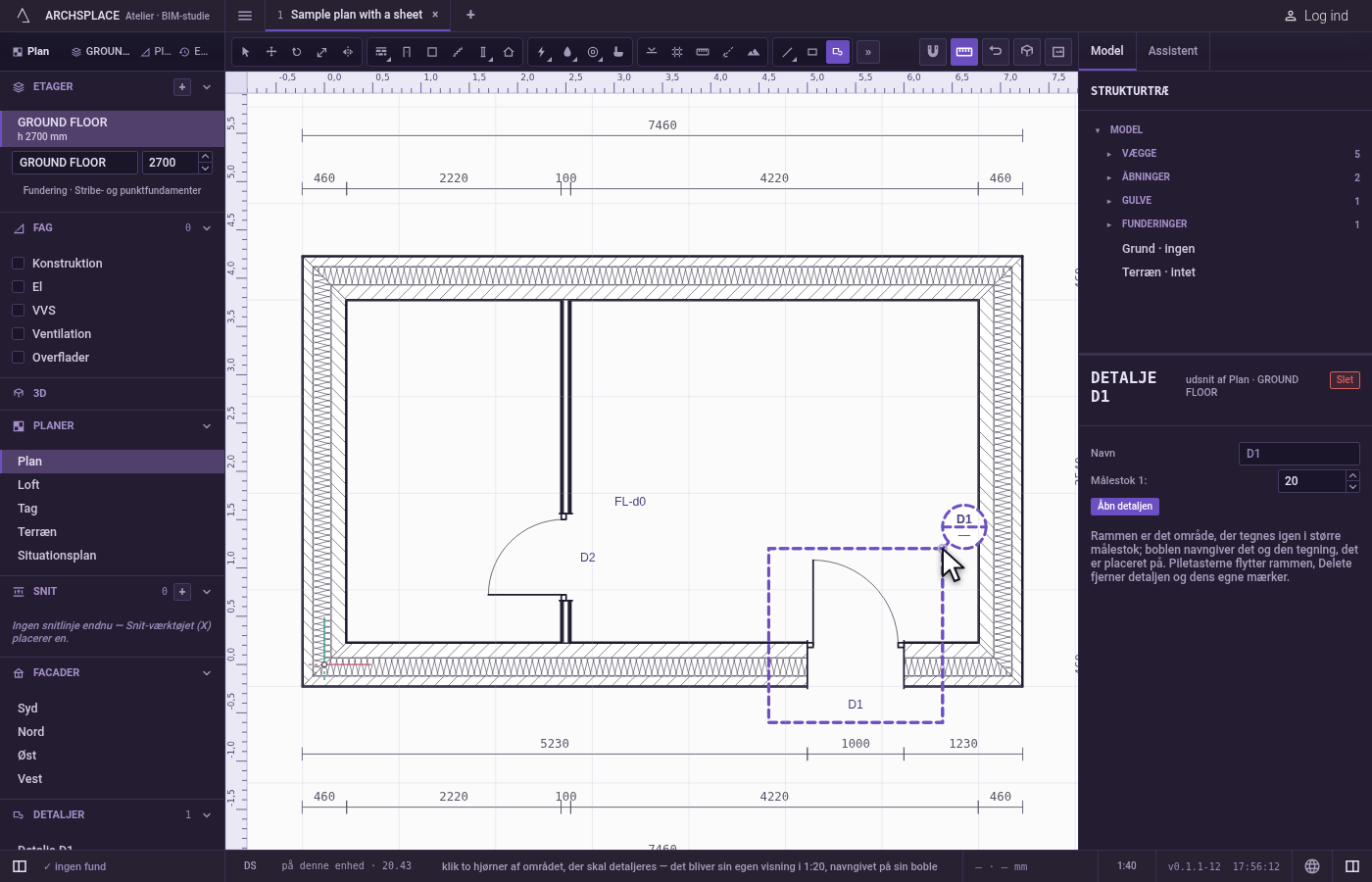Expand the VÆGGE tree node
This screenshot has height=882, width=1372.
coord(1109,154)
